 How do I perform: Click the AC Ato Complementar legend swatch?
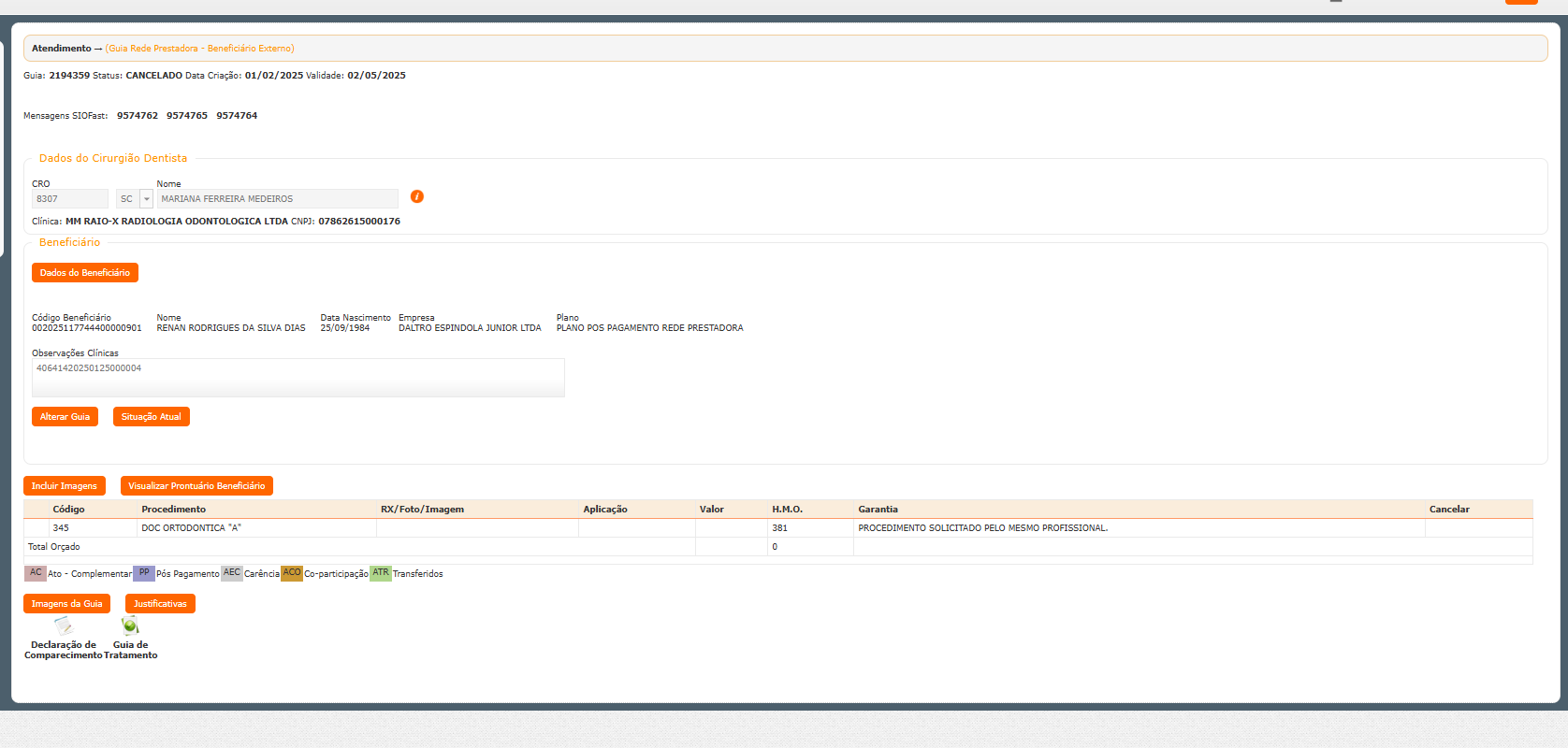coord(36,573)
